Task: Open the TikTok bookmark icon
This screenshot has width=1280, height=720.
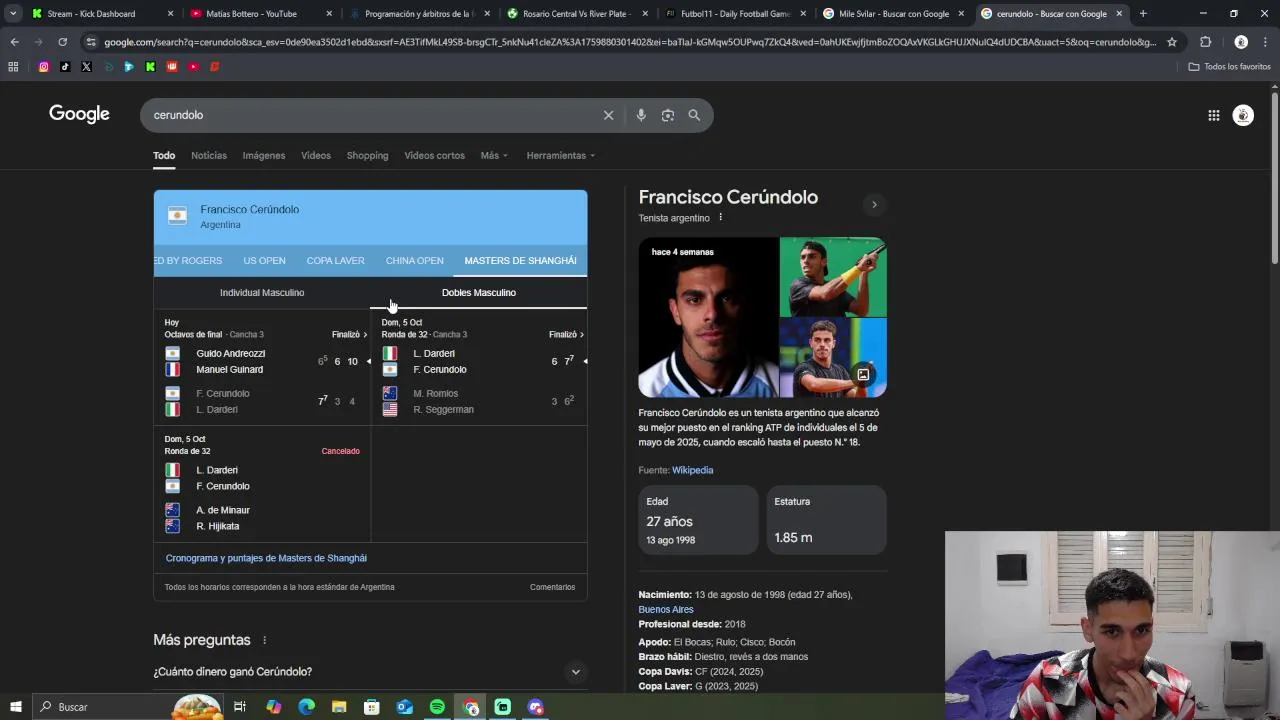Action: pos(65,67)
